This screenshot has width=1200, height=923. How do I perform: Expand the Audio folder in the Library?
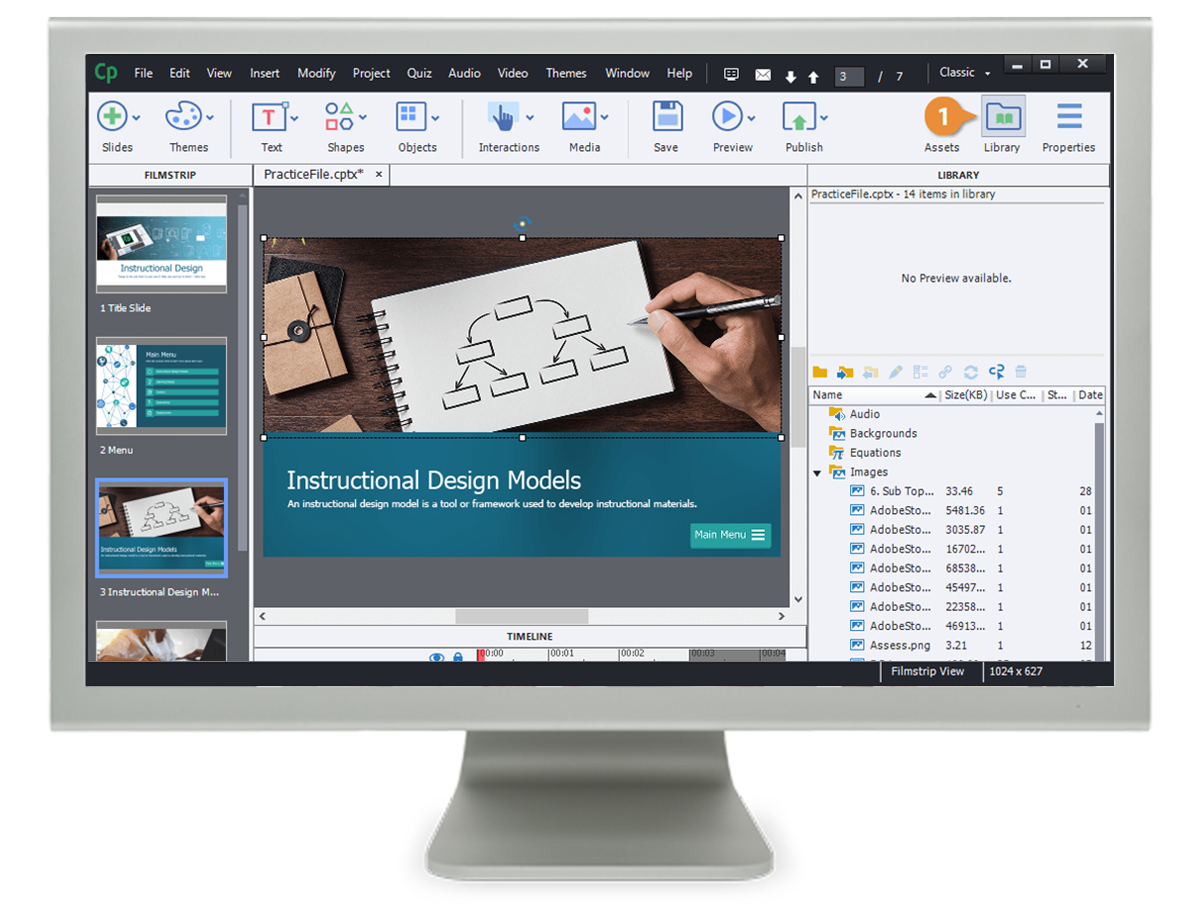(818, 413)
